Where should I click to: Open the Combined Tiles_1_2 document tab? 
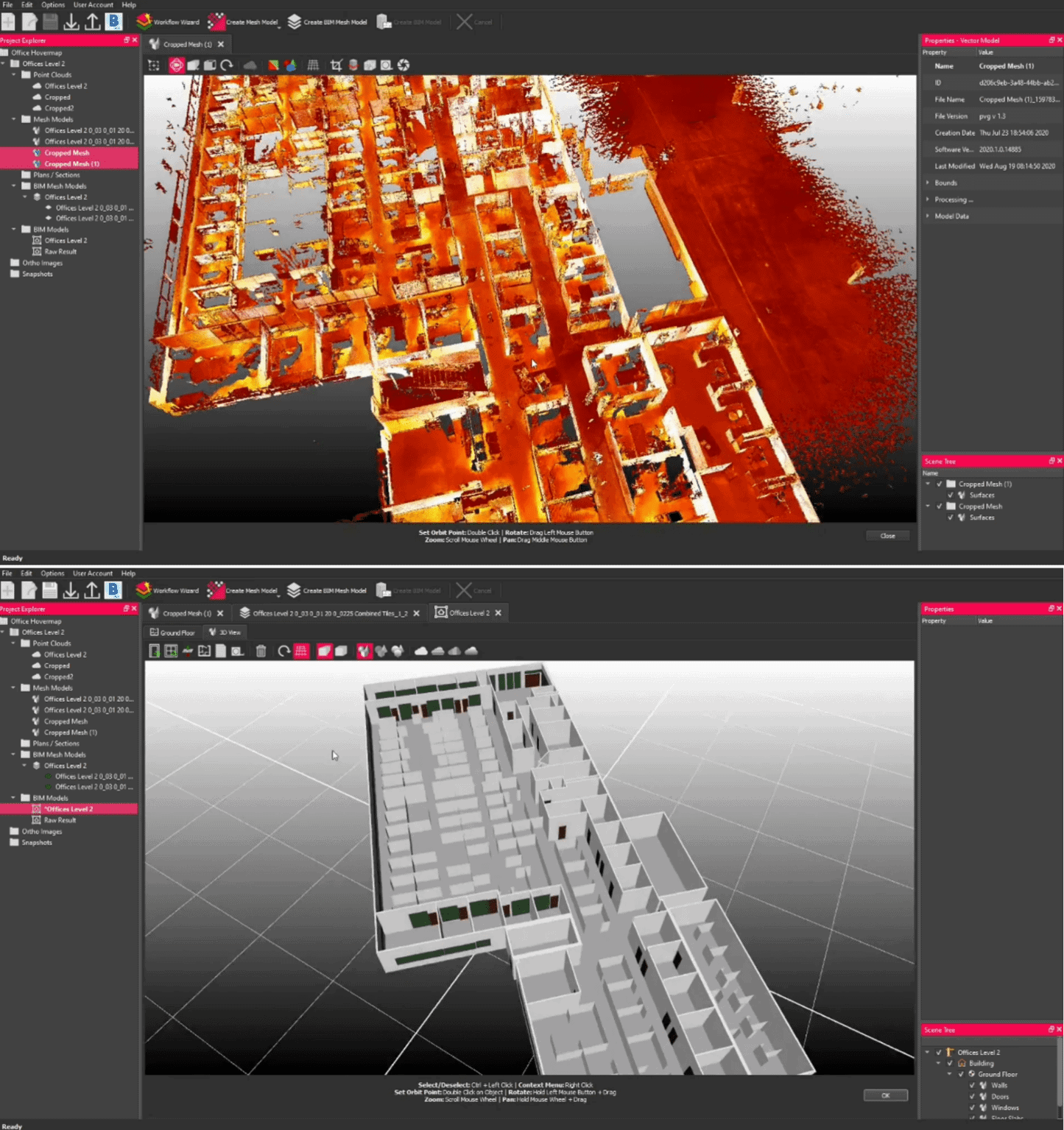tap(329, 613)
